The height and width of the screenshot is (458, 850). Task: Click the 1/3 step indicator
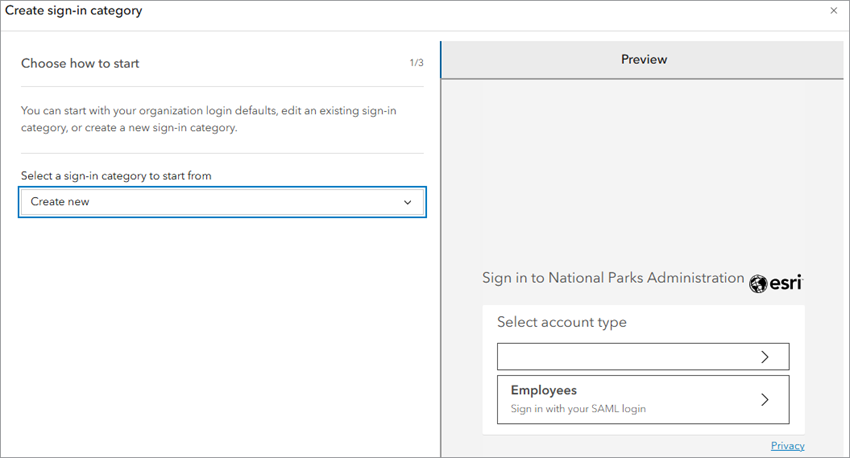point(416,63)
